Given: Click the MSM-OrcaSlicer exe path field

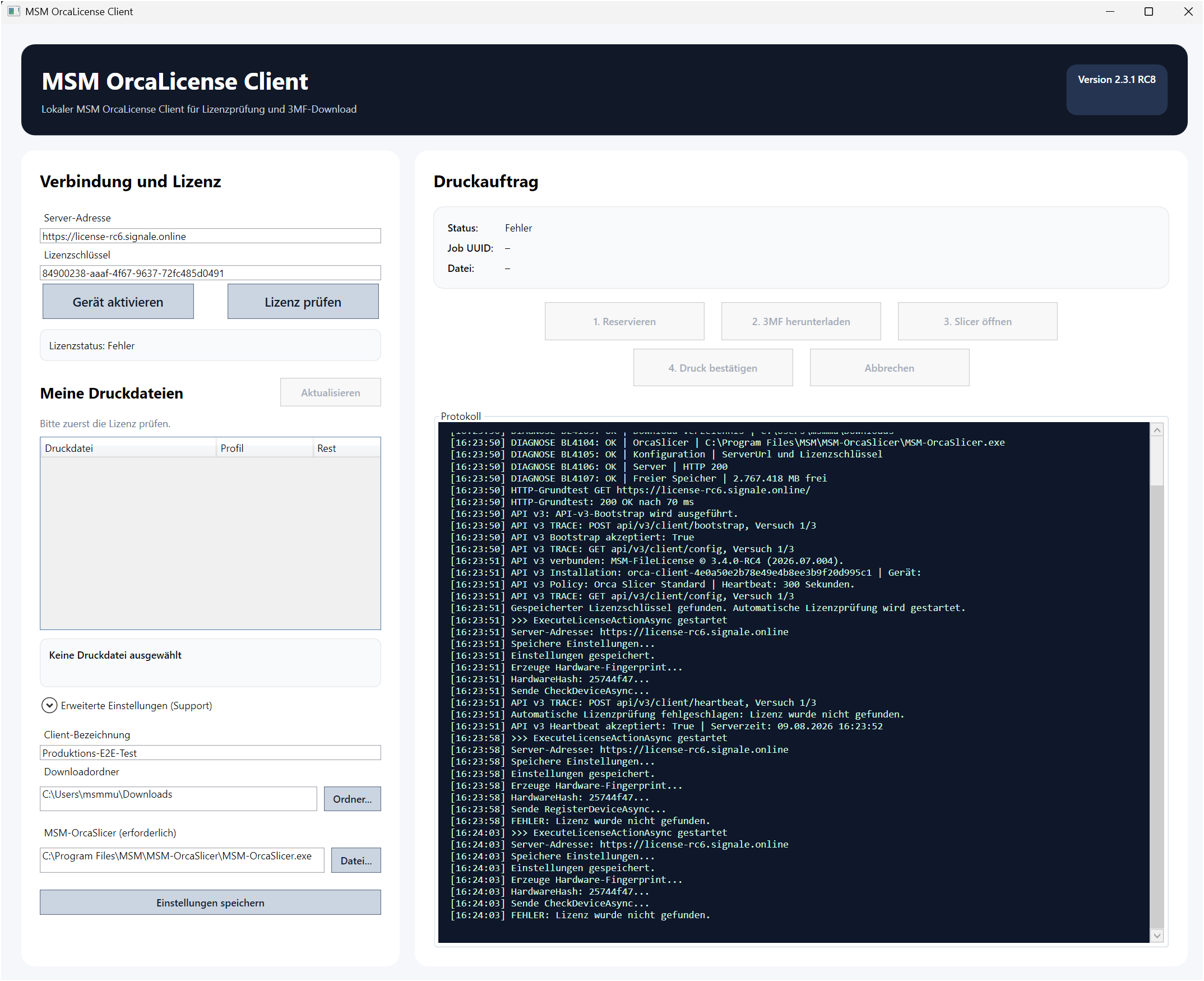Looking at the screenshot, I should [182, 860].
